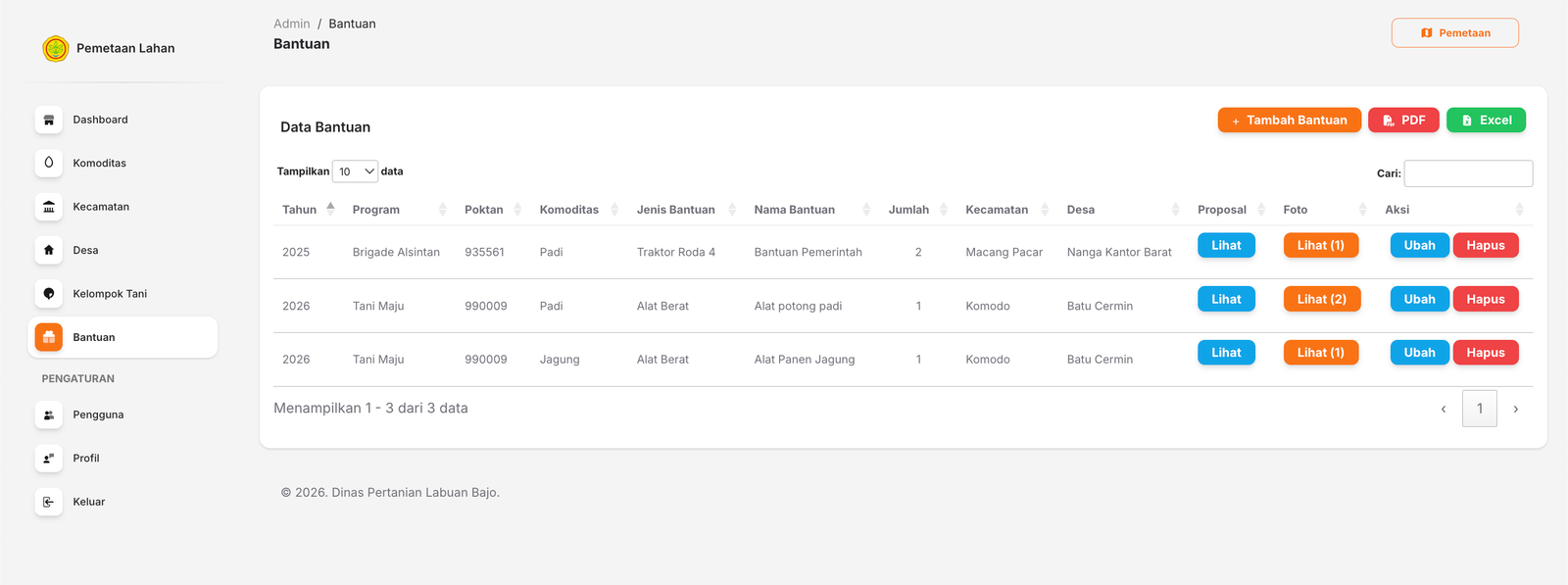This screenshot has width=1568, height=585.
Task: Click the file icon on Excel button
Action: [1467, 121]
